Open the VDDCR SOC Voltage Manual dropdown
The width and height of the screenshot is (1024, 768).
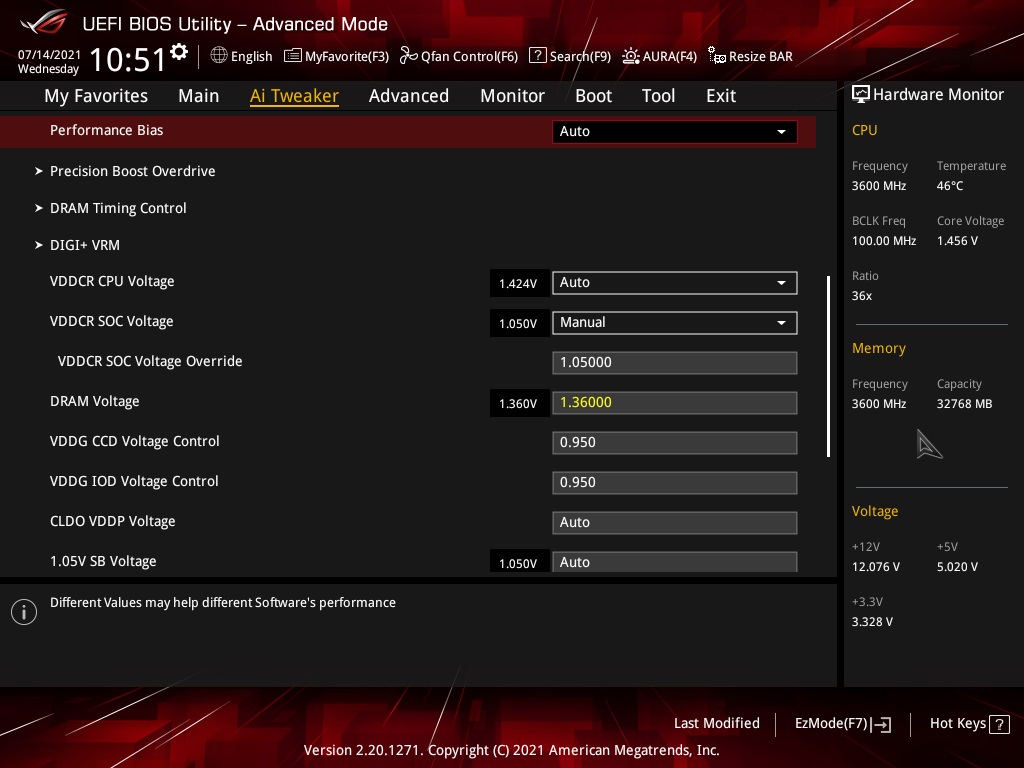pos(675,323)
